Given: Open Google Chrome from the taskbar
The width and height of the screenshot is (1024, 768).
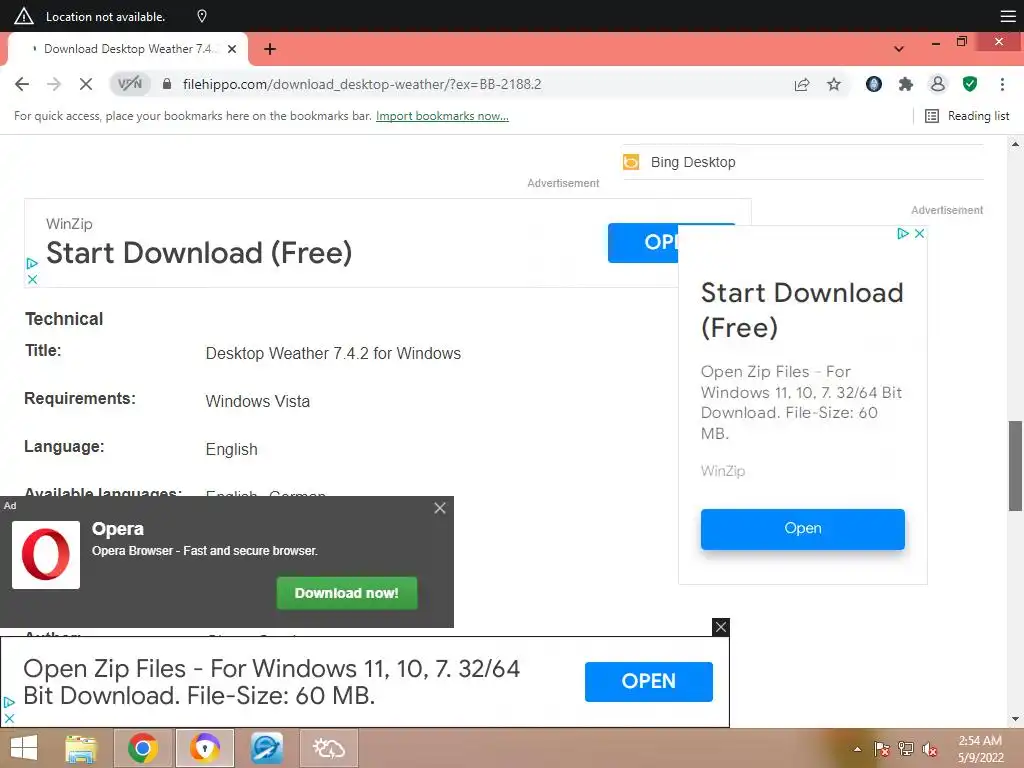Looking at the screenshot, I should tap(143, 748).
